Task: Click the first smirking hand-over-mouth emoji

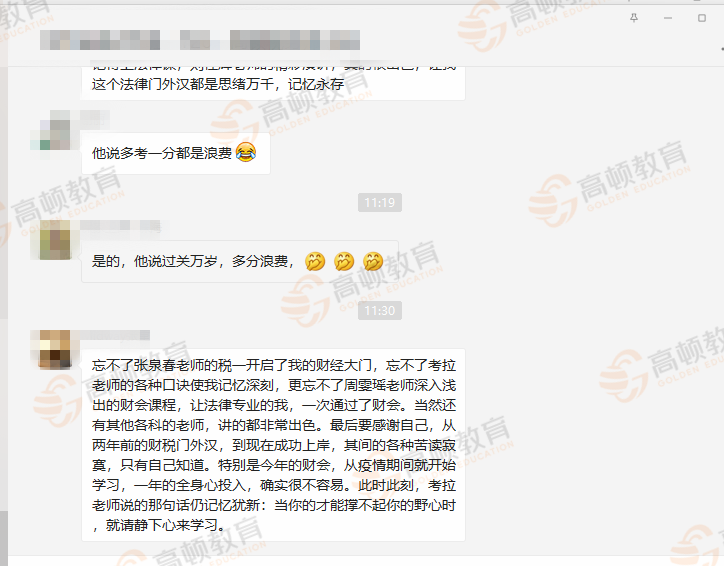Action: (315, 261)
